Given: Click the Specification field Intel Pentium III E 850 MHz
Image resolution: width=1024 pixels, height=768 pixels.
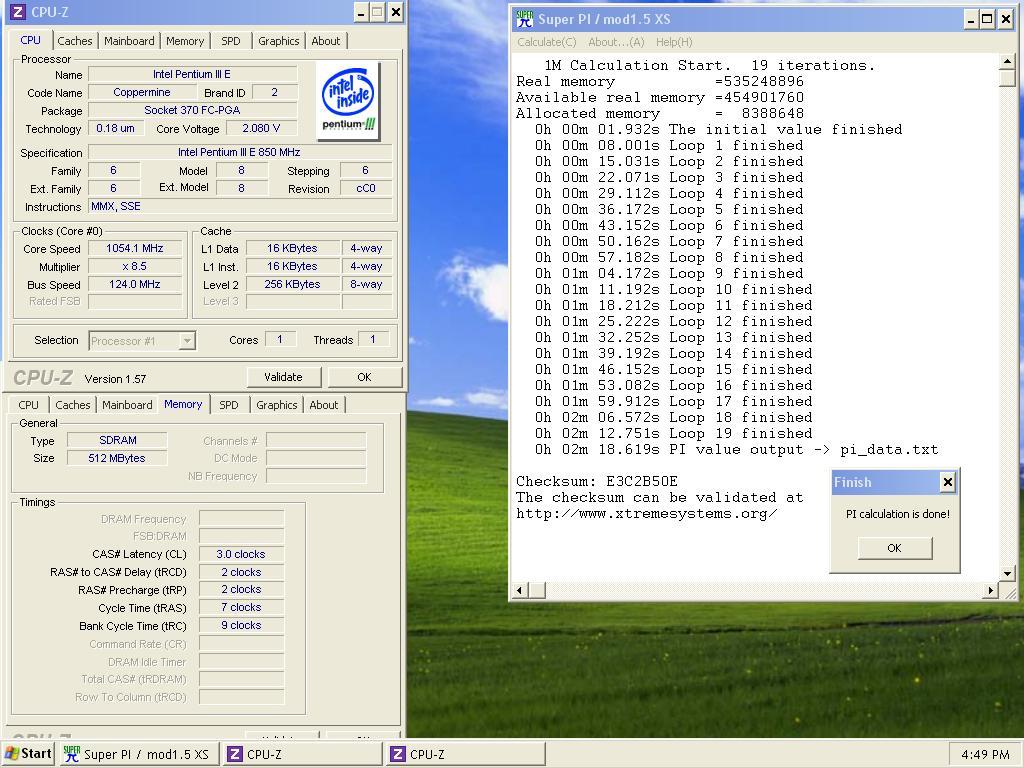Looking at the screenshot, I should 240,152.
